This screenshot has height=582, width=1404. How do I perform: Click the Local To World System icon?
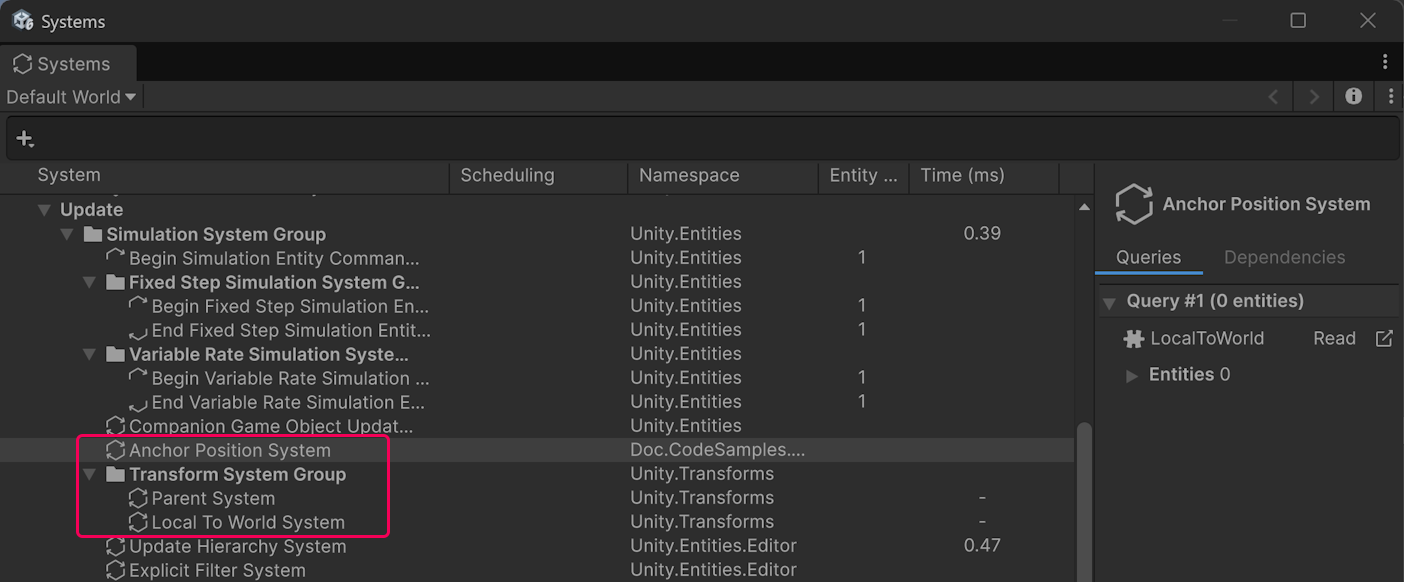138,522
